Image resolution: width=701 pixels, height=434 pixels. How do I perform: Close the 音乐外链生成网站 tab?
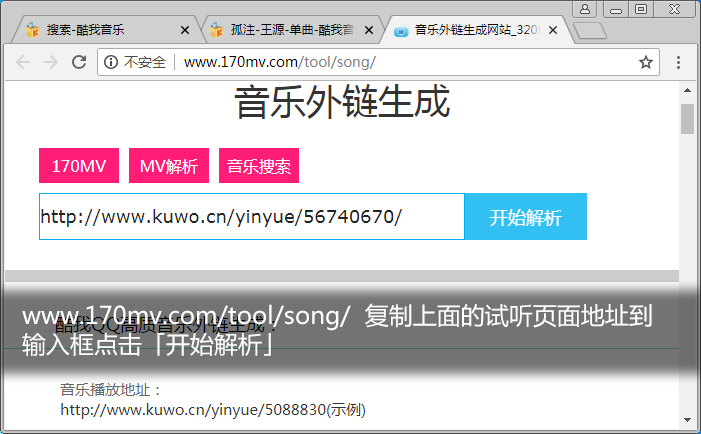pyautogui.click(x=553, y=30)
